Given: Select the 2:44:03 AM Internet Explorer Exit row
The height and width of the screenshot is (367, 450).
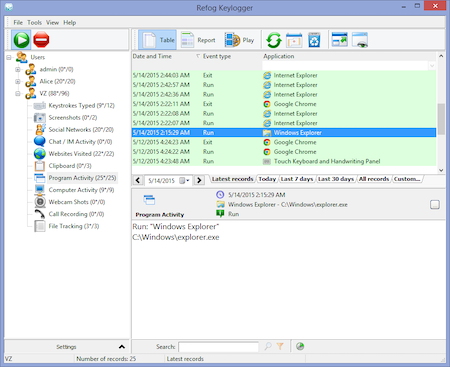Looking at the screenshot, I should (284, 75).
